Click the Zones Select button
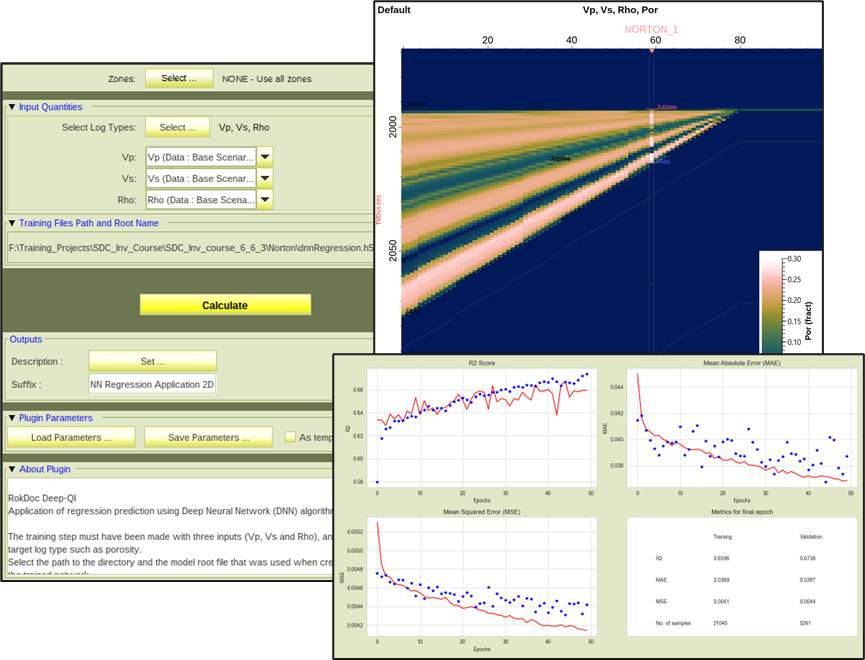865x660 pixels. pyautogui.click(x=180, y=78)
